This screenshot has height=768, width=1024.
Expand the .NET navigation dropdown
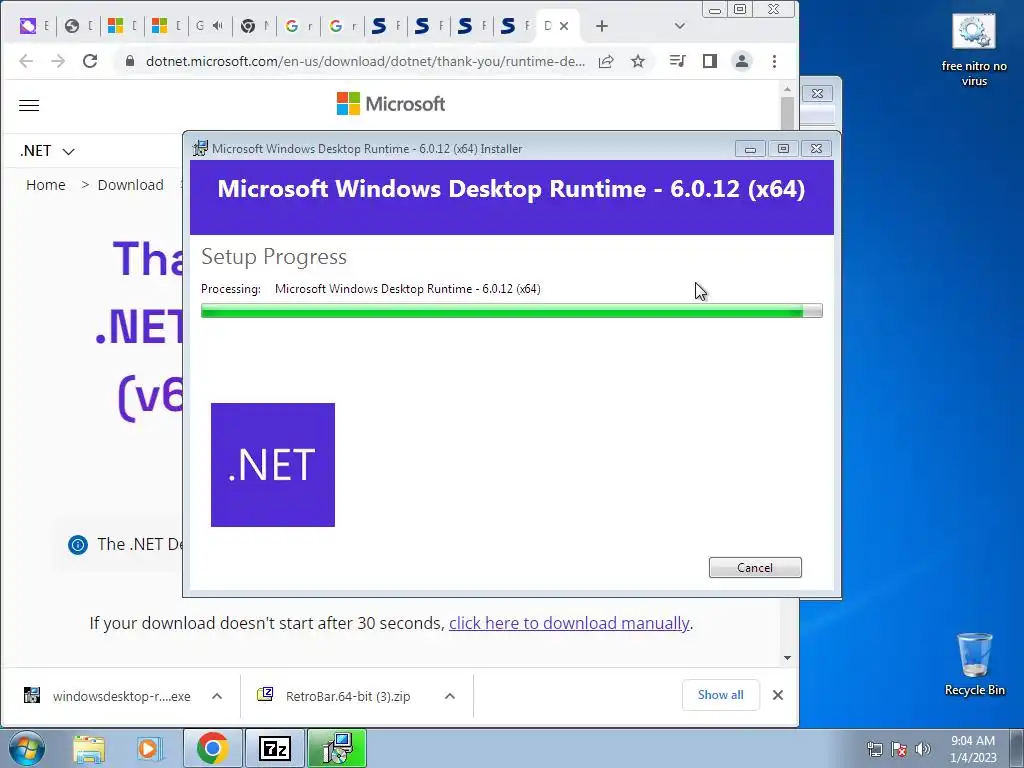tap(47, 151)
